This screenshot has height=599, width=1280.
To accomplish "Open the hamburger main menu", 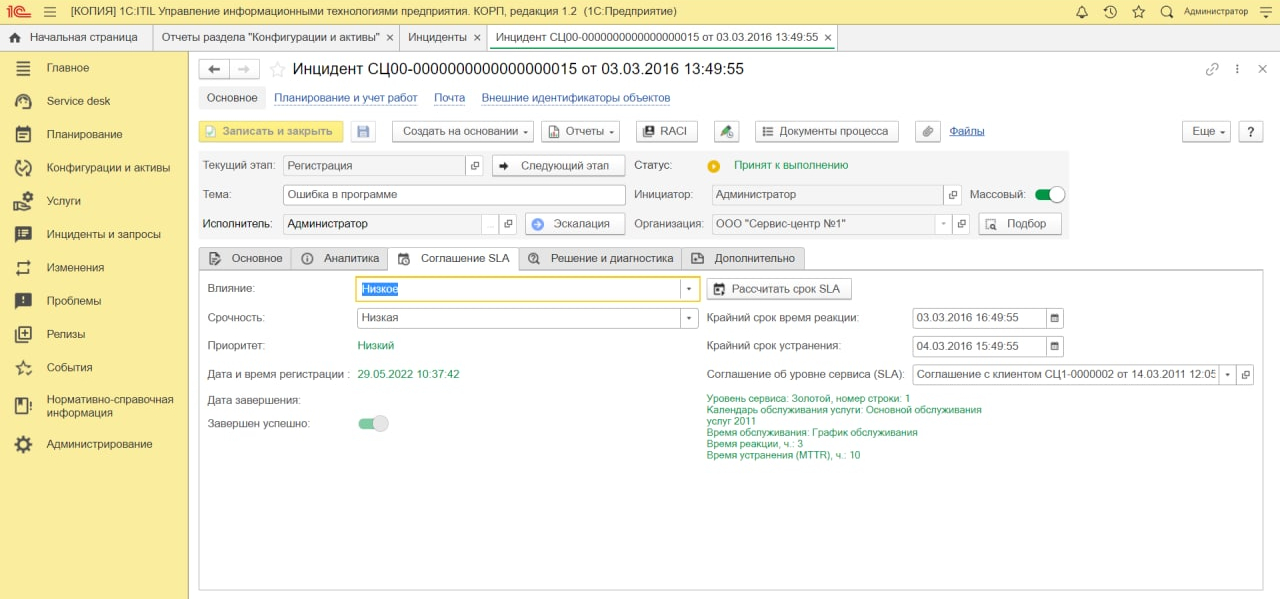I will (x=50, y=12).
